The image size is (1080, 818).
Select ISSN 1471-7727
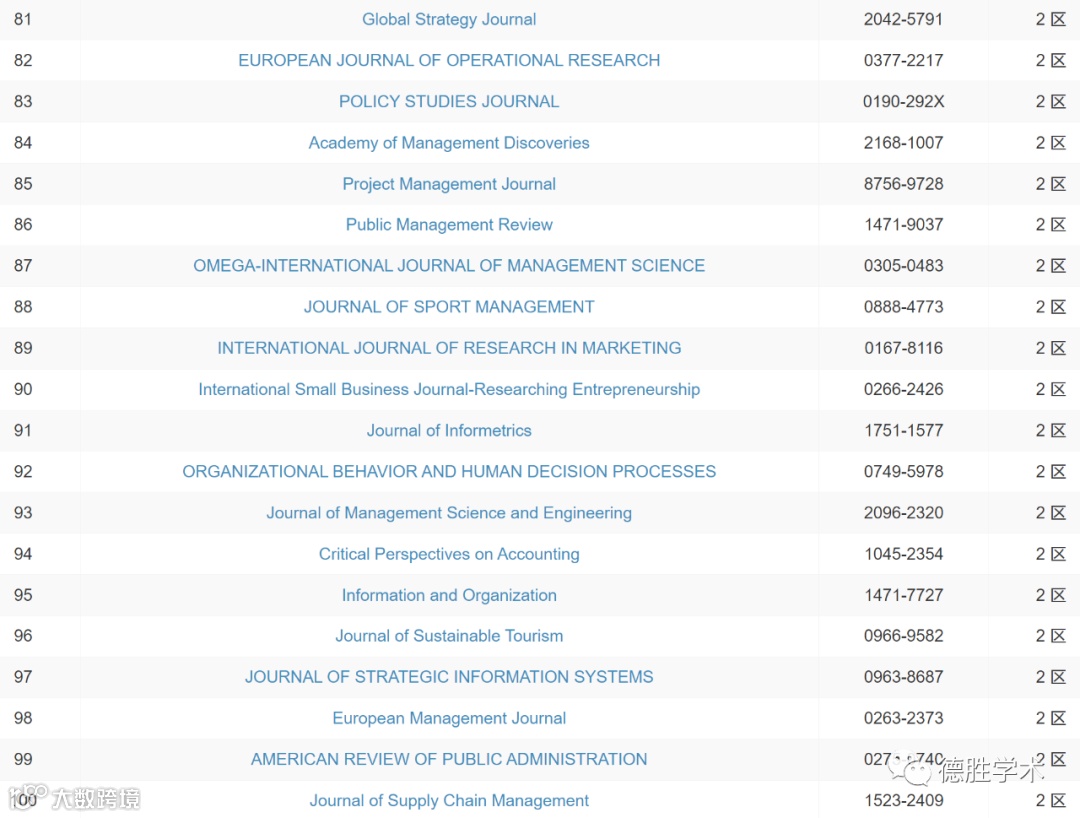903,595
